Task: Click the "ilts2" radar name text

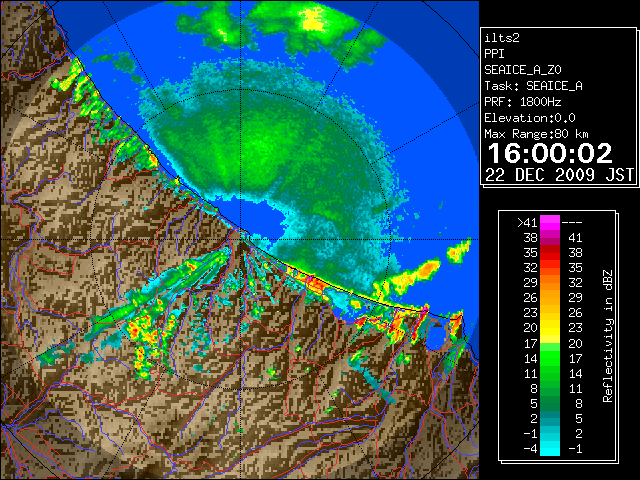Action: (x=502, y=38)
